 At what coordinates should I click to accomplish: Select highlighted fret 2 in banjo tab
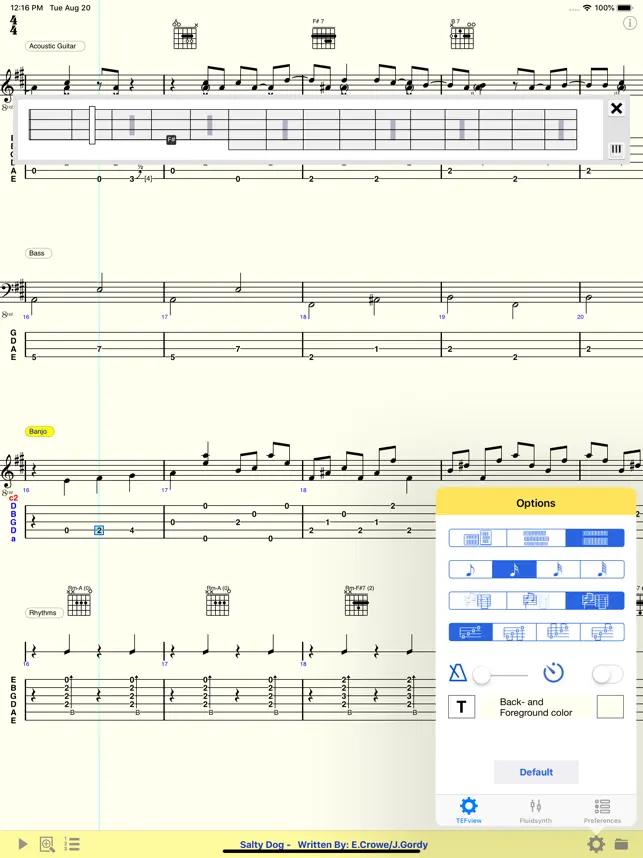coord(99,530)
